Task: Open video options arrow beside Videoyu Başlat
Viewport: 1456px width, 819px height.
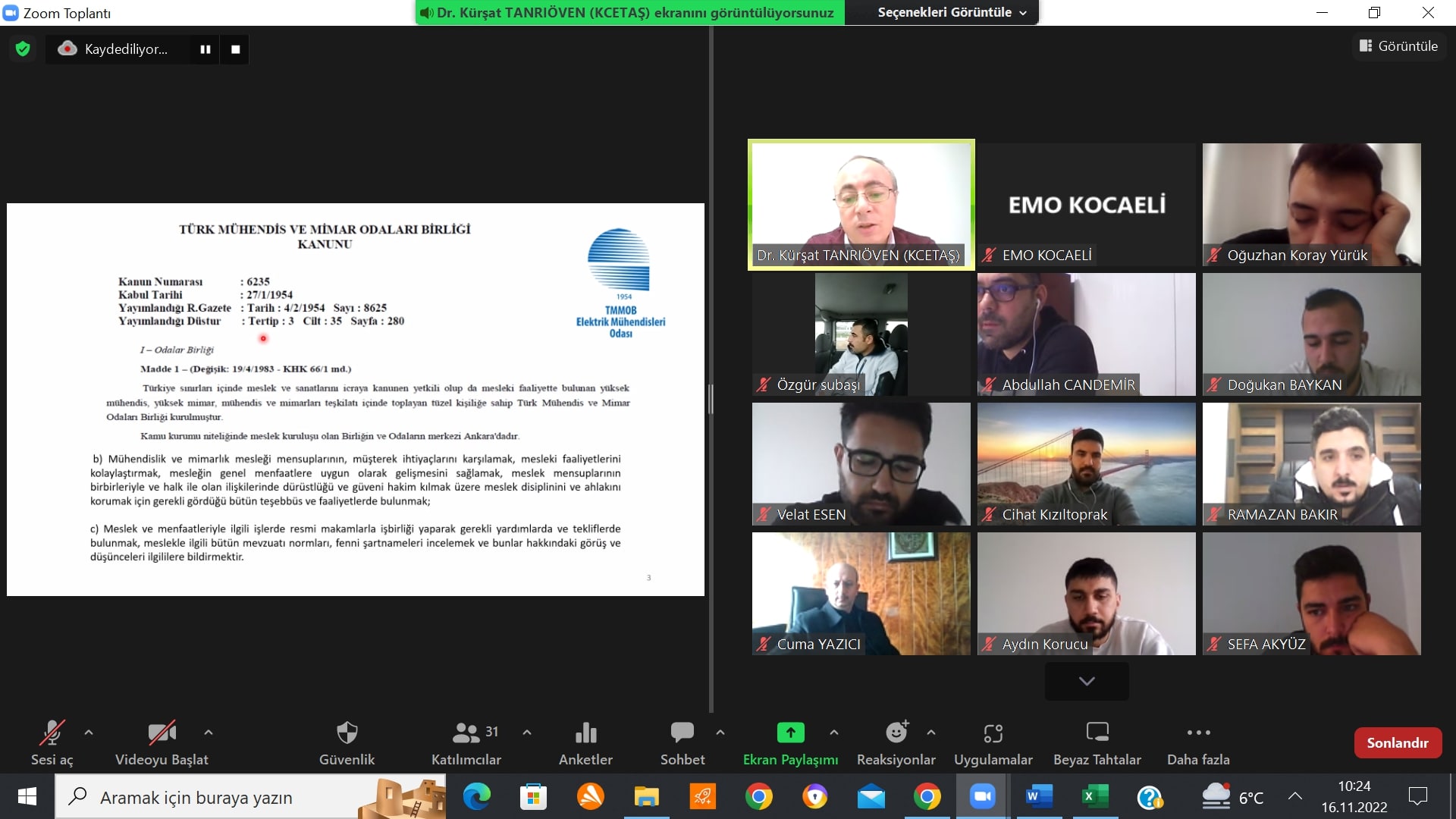Action: point(209,733)
